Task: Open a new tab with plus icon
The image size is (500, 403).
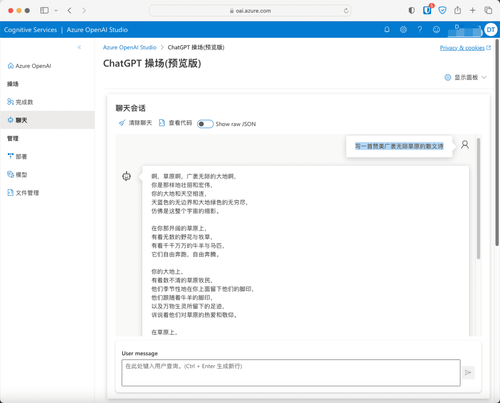Action: (472, 10)
